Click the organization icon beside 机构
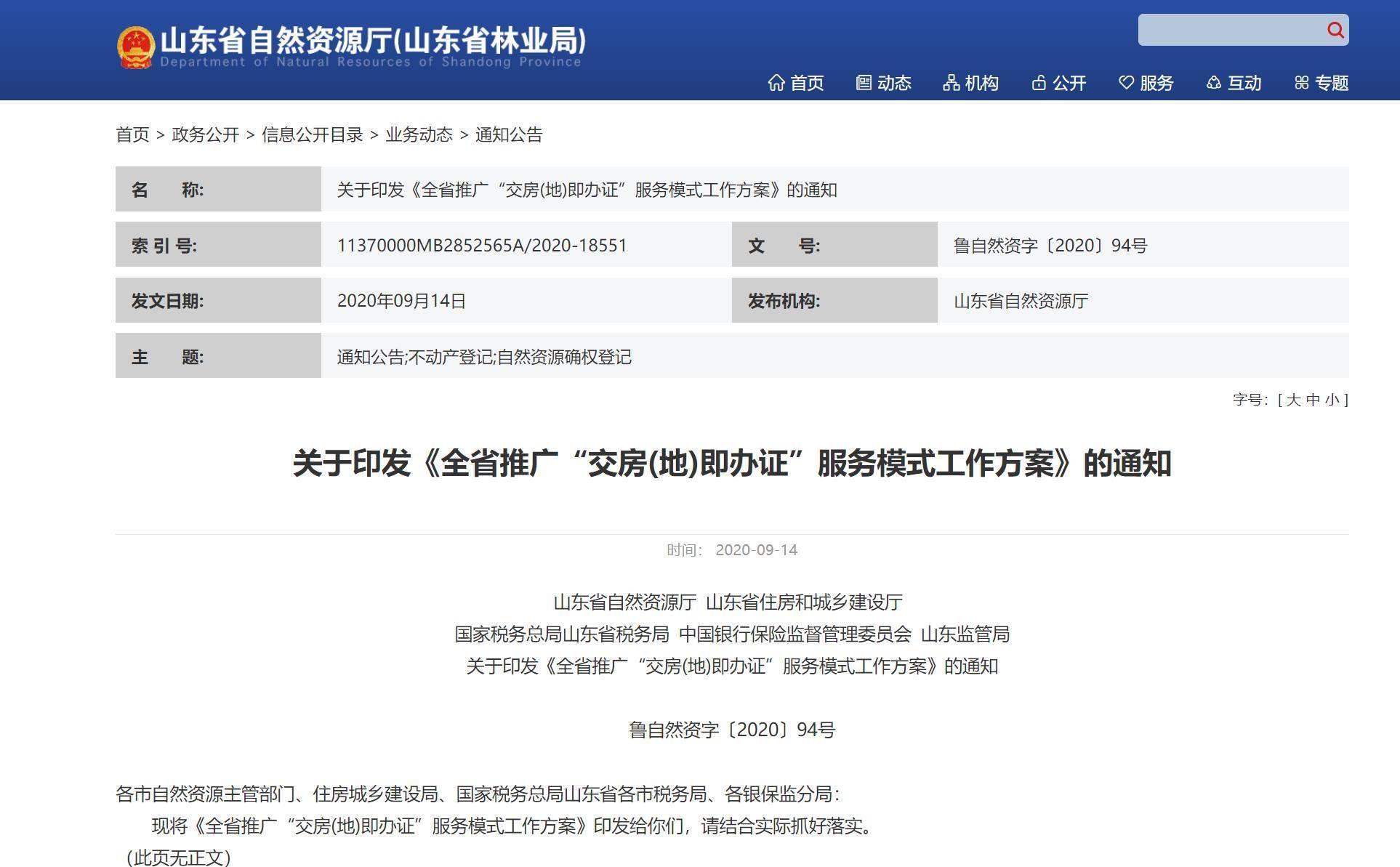 tap(951, 83)
